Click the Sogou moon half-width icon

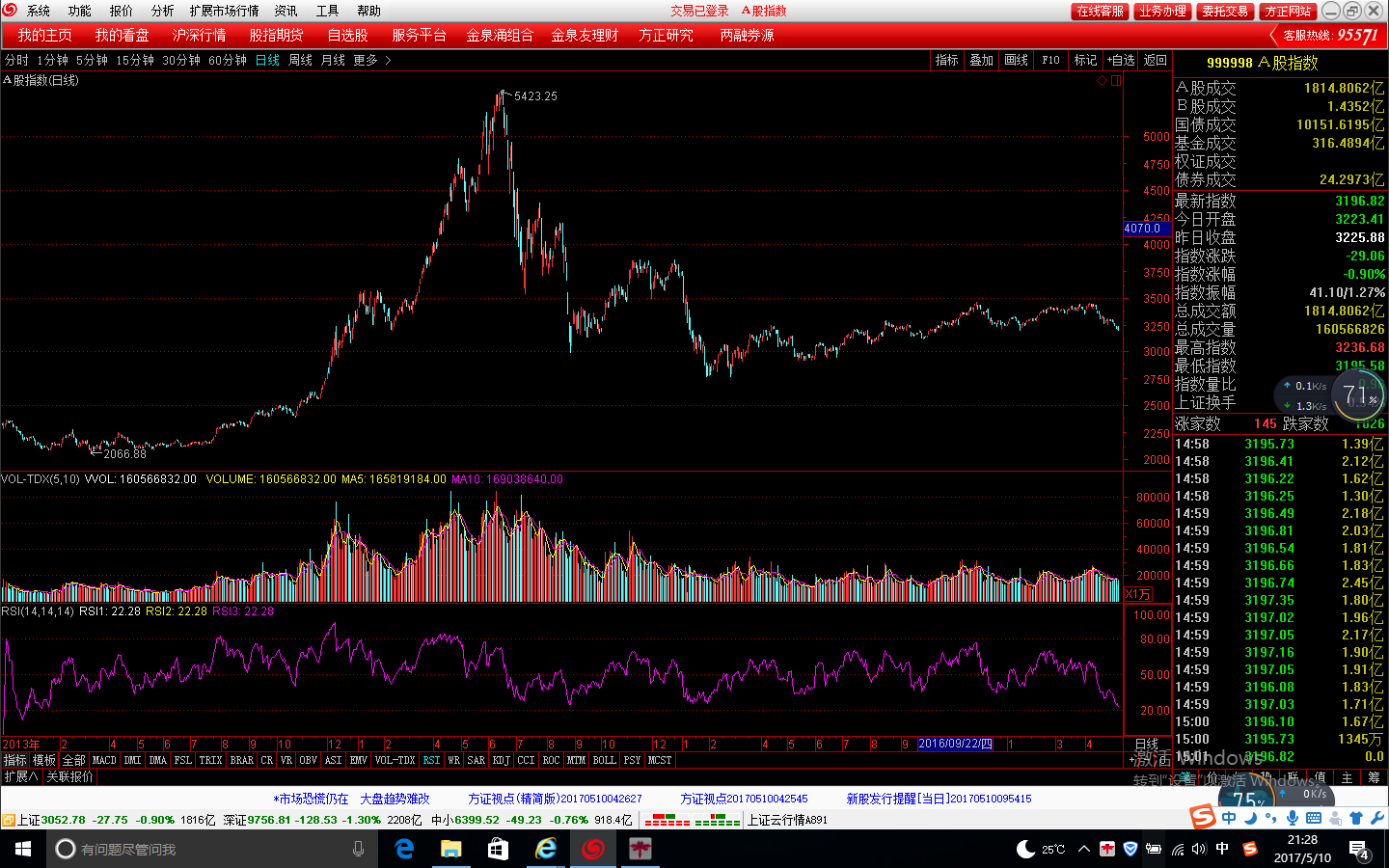point(1250,818)
